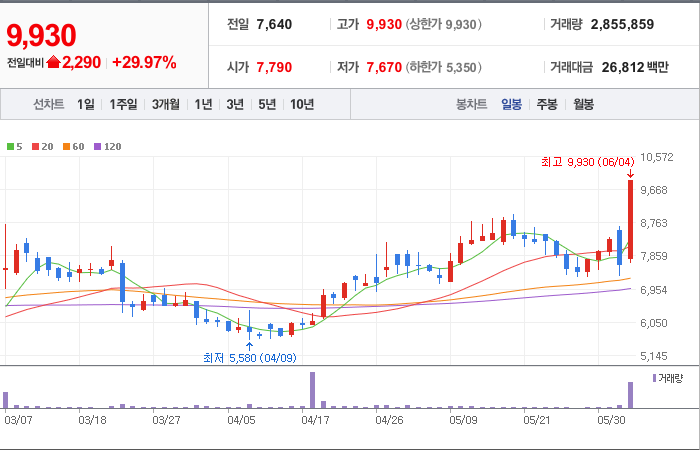Click the 전일 value 7,640
700x450 pixels.
coord(274,24)
